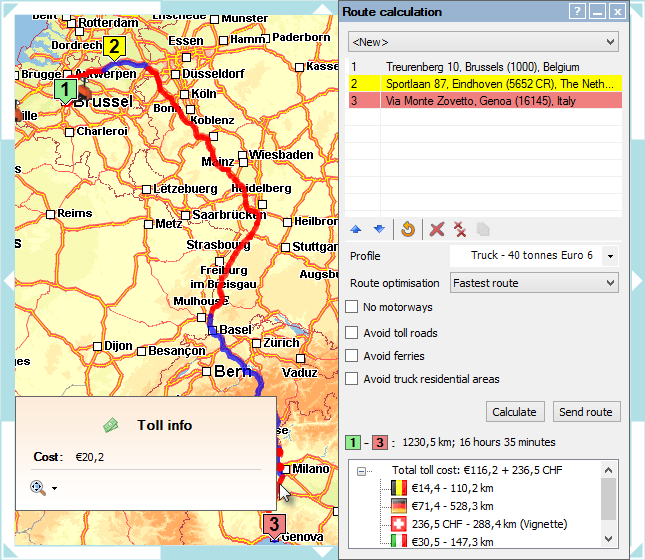Click the Send route button

[x=585, y=412]
